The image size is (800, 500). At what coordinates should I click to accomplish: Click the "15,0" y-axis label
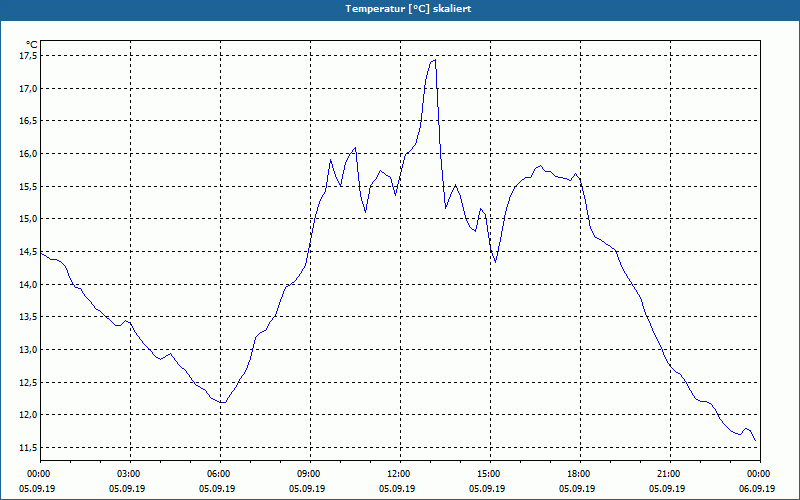(28, 219)
